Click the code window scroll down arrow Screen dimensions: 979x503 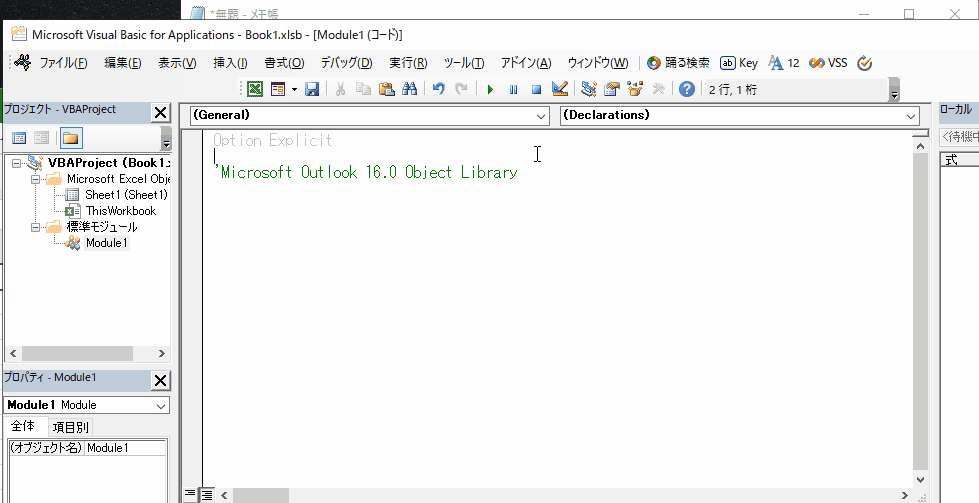coord(920,480)
